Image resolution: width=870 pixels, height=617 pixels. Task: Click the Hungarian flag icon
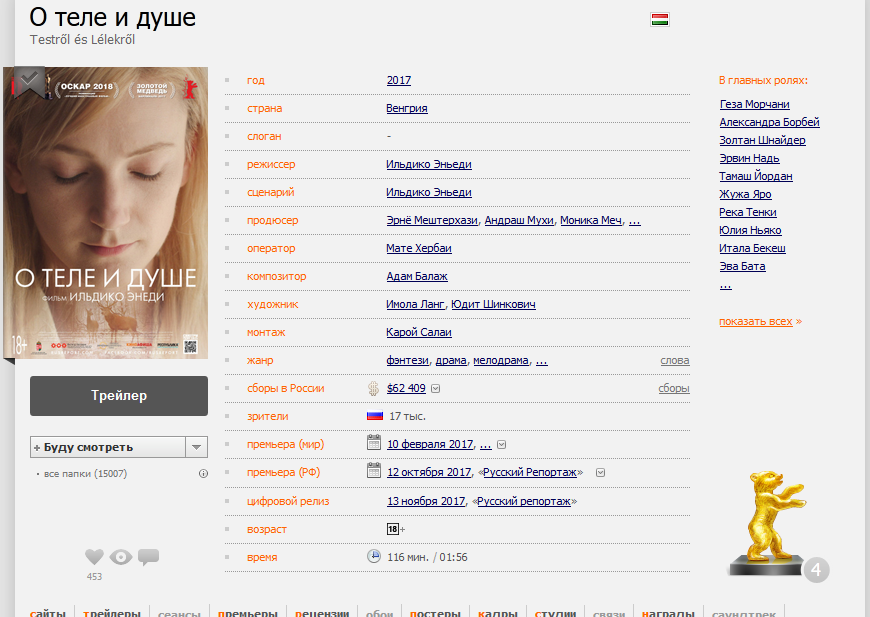pos(659,19)
